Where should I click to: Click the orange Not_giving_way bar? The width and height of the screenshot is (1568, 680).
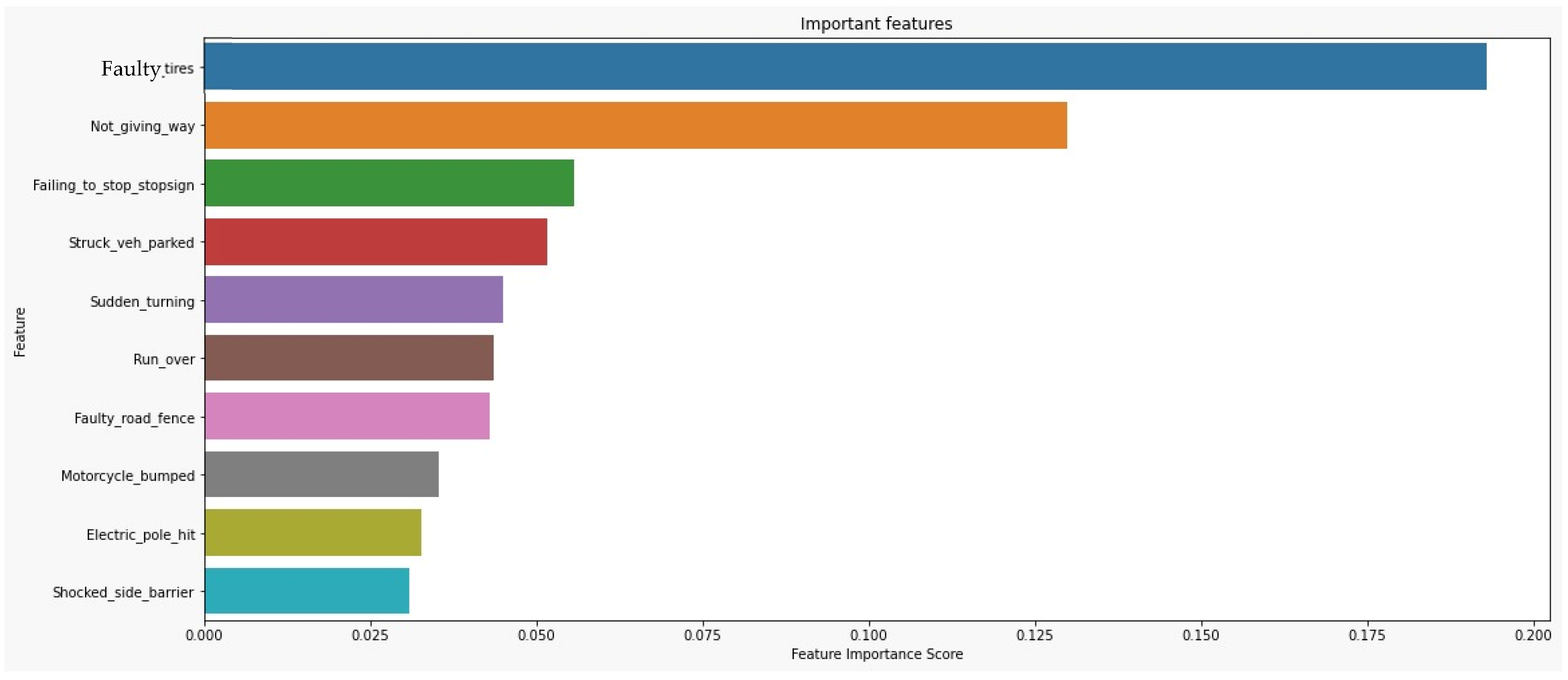pyautogui.click(x=636, y=125)
